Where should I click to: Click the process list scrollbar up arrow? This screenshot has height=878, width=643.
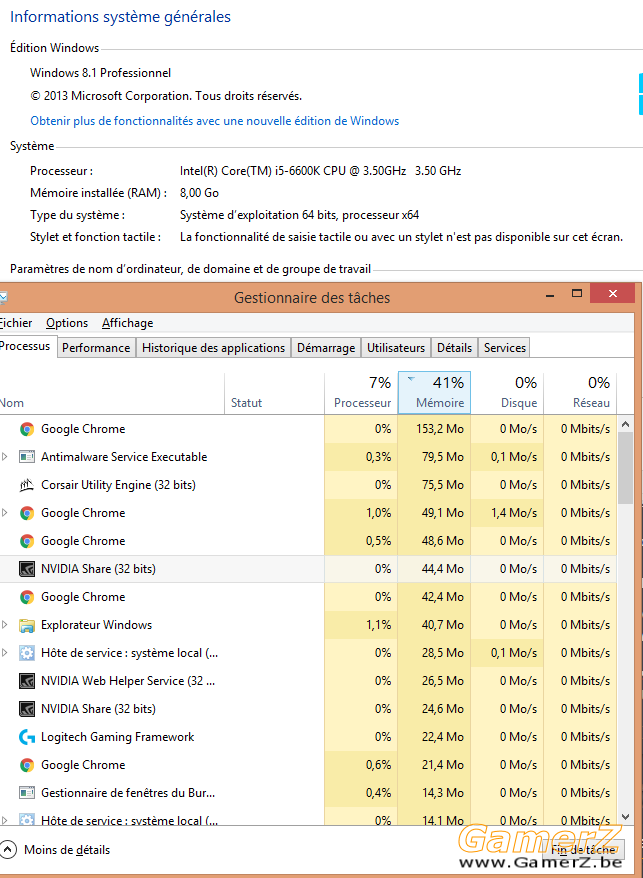(x=626, y=424)
